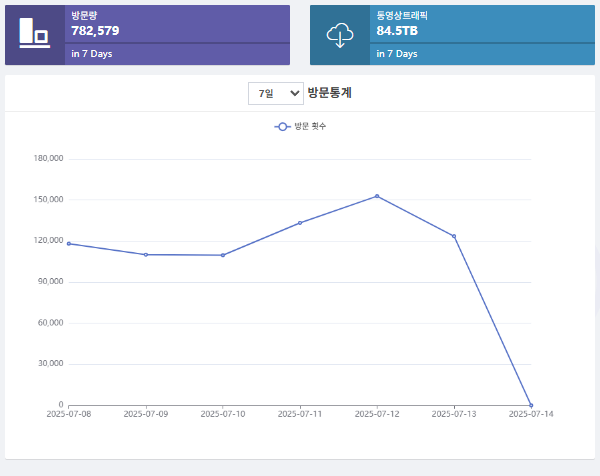Click the visits icon on the purple card

pos(34,34)
